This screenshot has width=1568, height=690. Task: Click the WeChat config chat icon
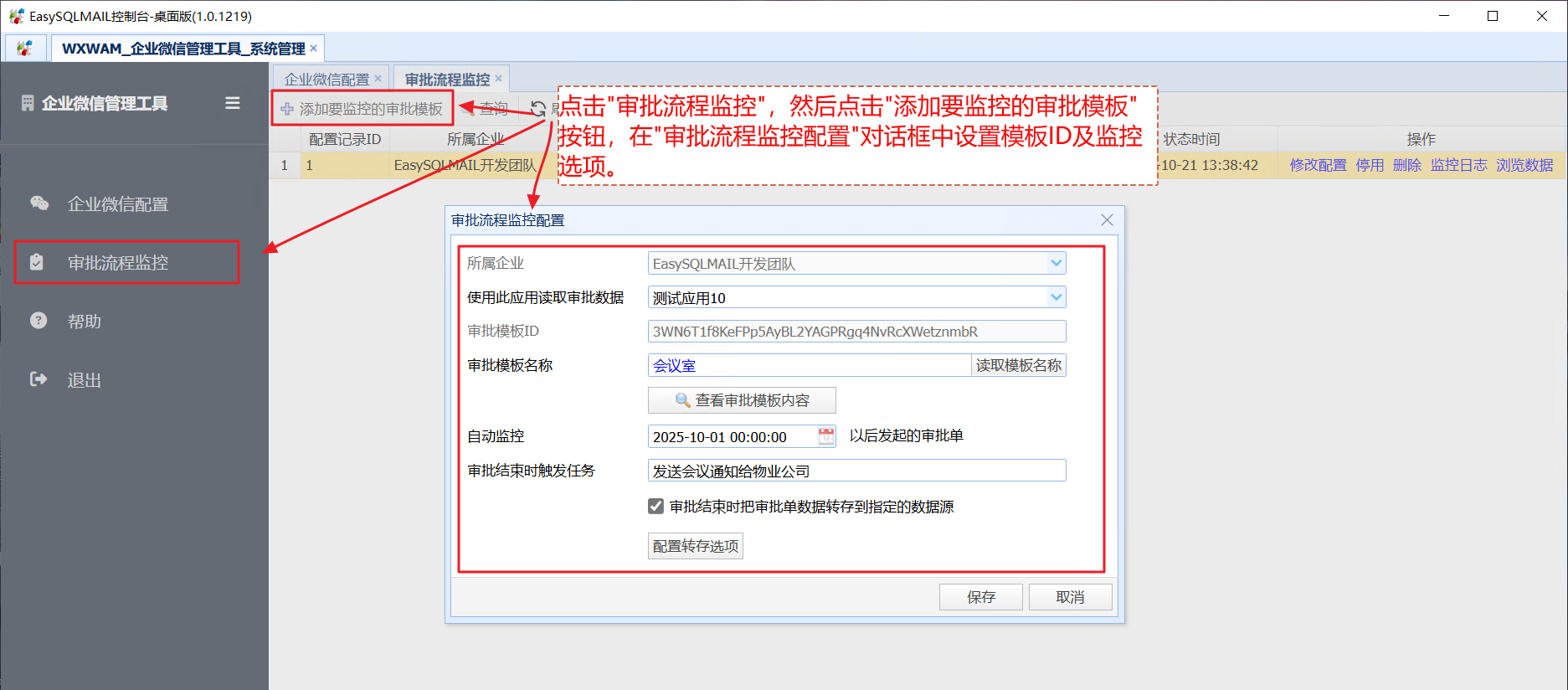[x=39, y=203]
